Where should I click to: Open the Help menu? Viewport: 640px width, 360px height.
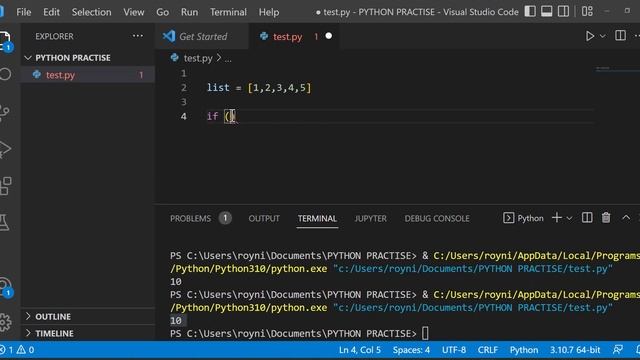(269, 12)
